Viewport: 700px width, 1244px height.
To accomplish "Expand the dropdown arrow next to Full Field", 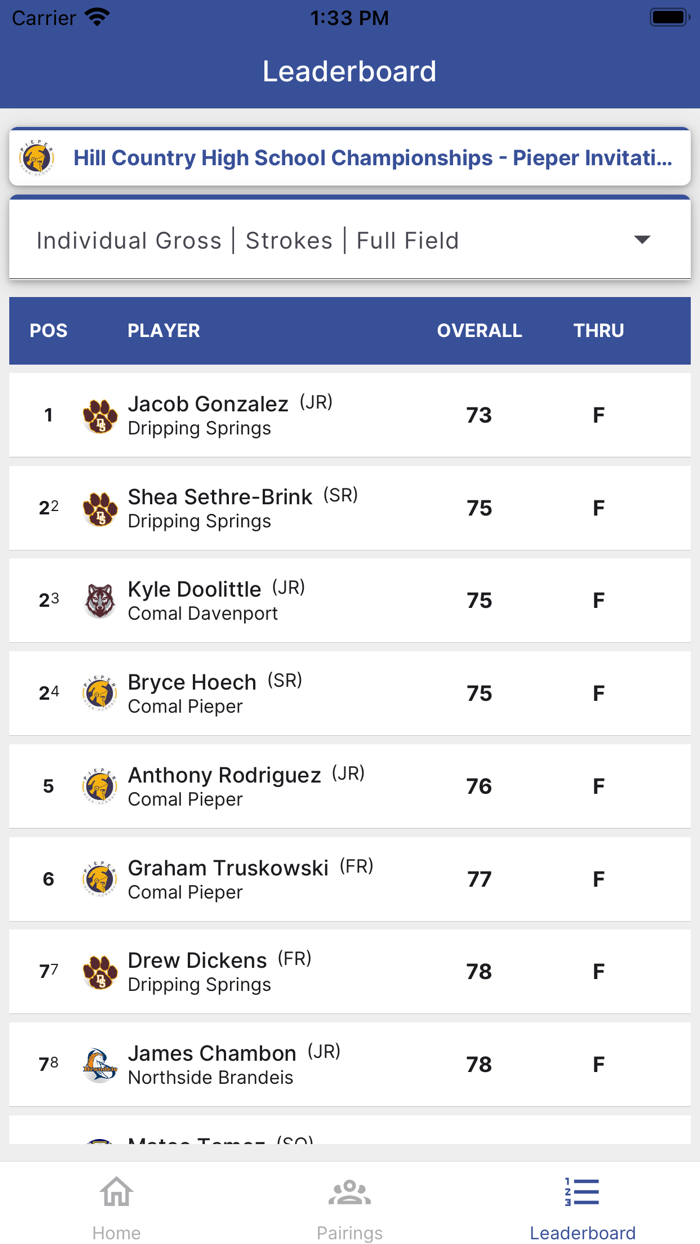I will [643, 240].
